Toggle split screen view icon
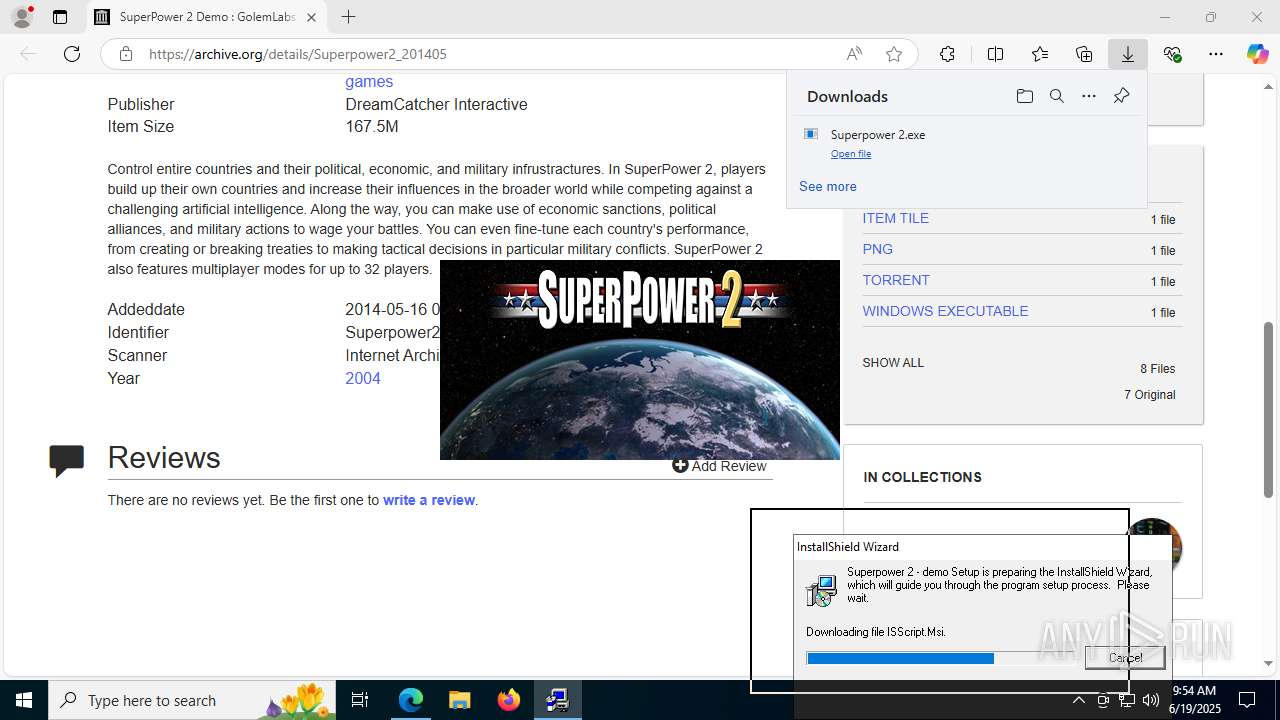 pyautogui.click(x=995, y=54)
